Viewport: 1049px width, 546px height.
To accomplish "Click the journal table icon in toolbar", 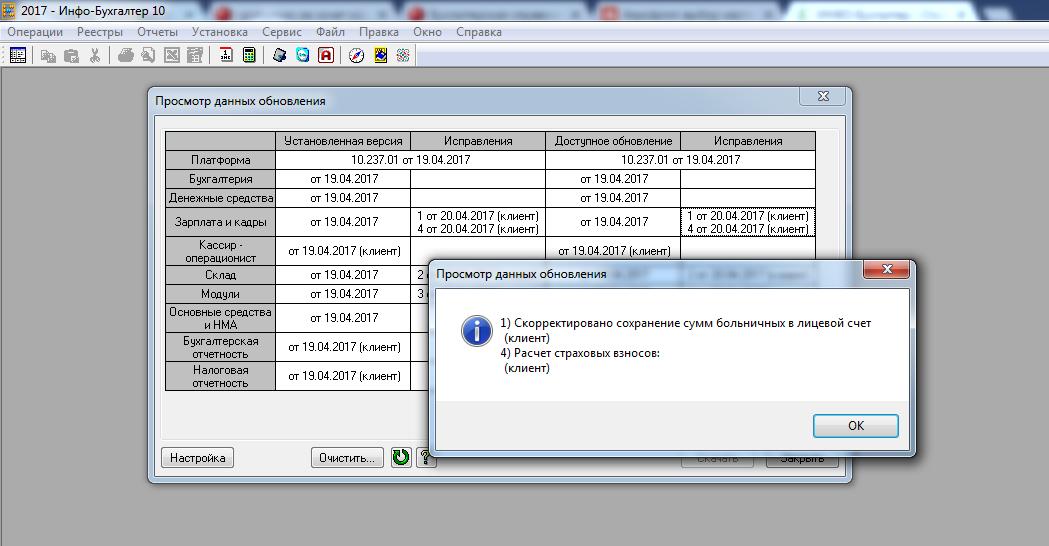I will click(18, 56).
